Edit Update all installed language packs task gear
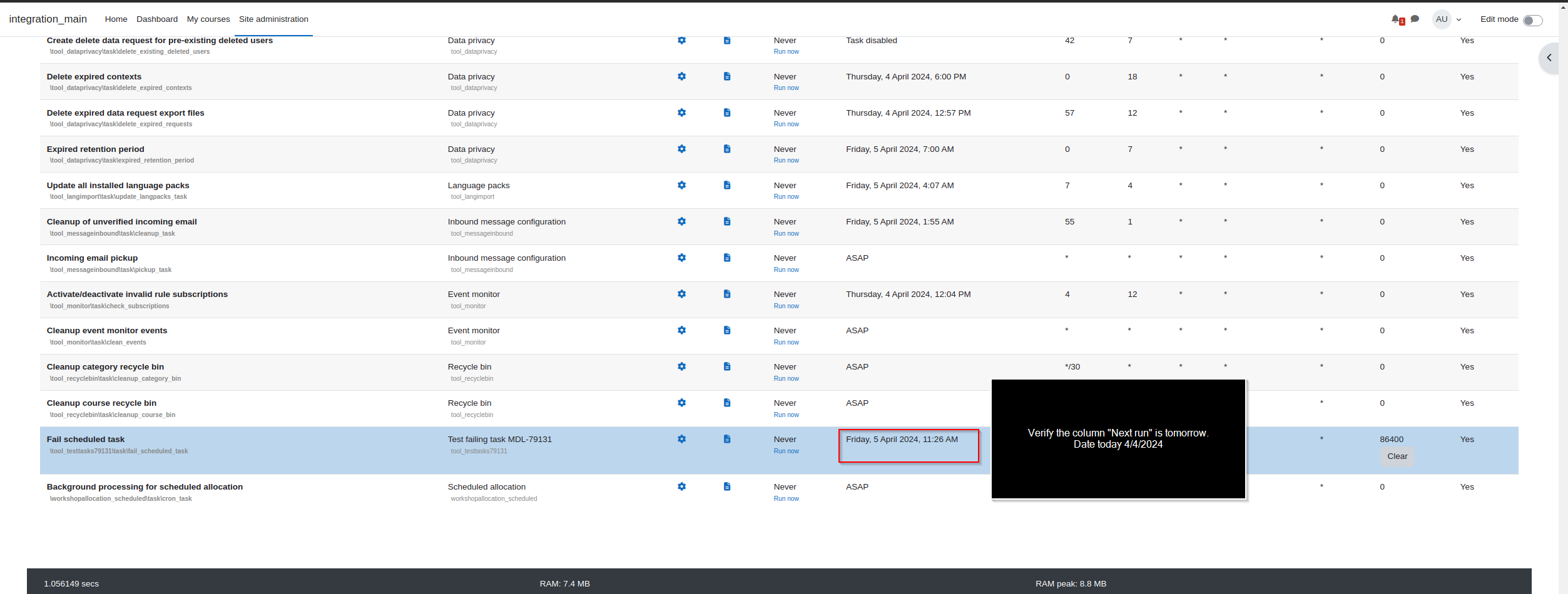The width and height of the screenshot is (1568, 594). point(681,185)
